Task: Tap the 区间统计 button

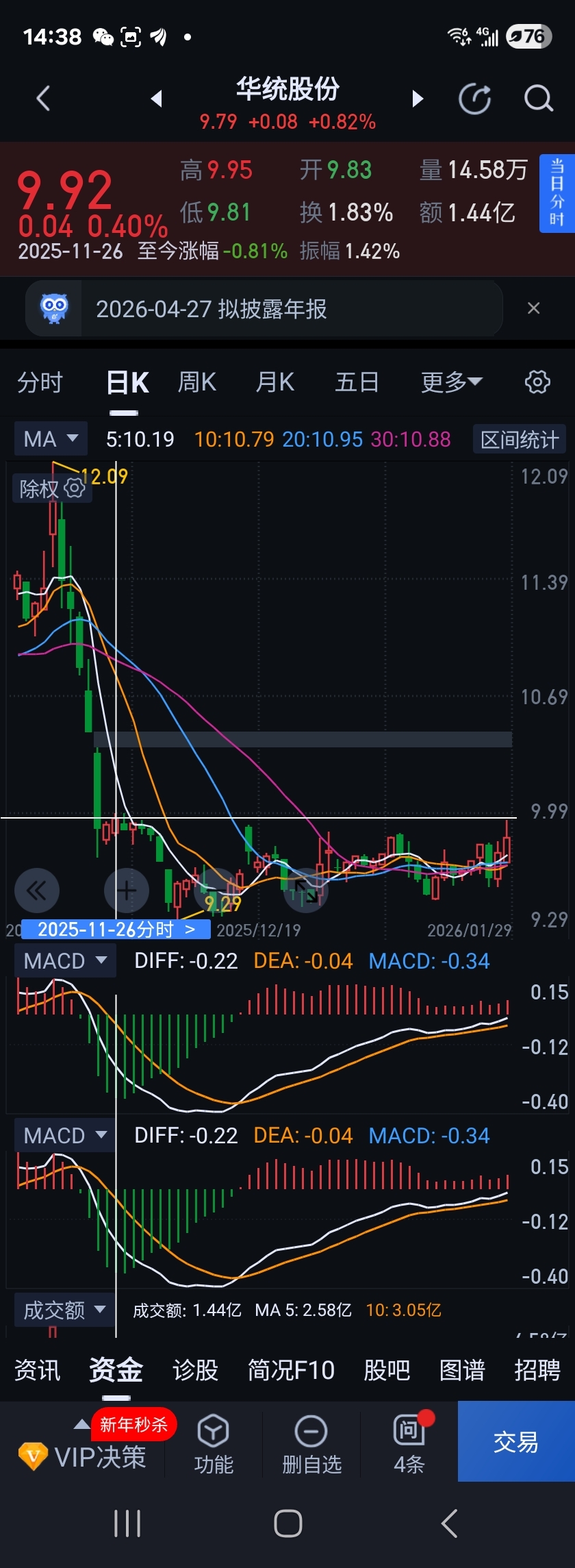Action: 520,439
